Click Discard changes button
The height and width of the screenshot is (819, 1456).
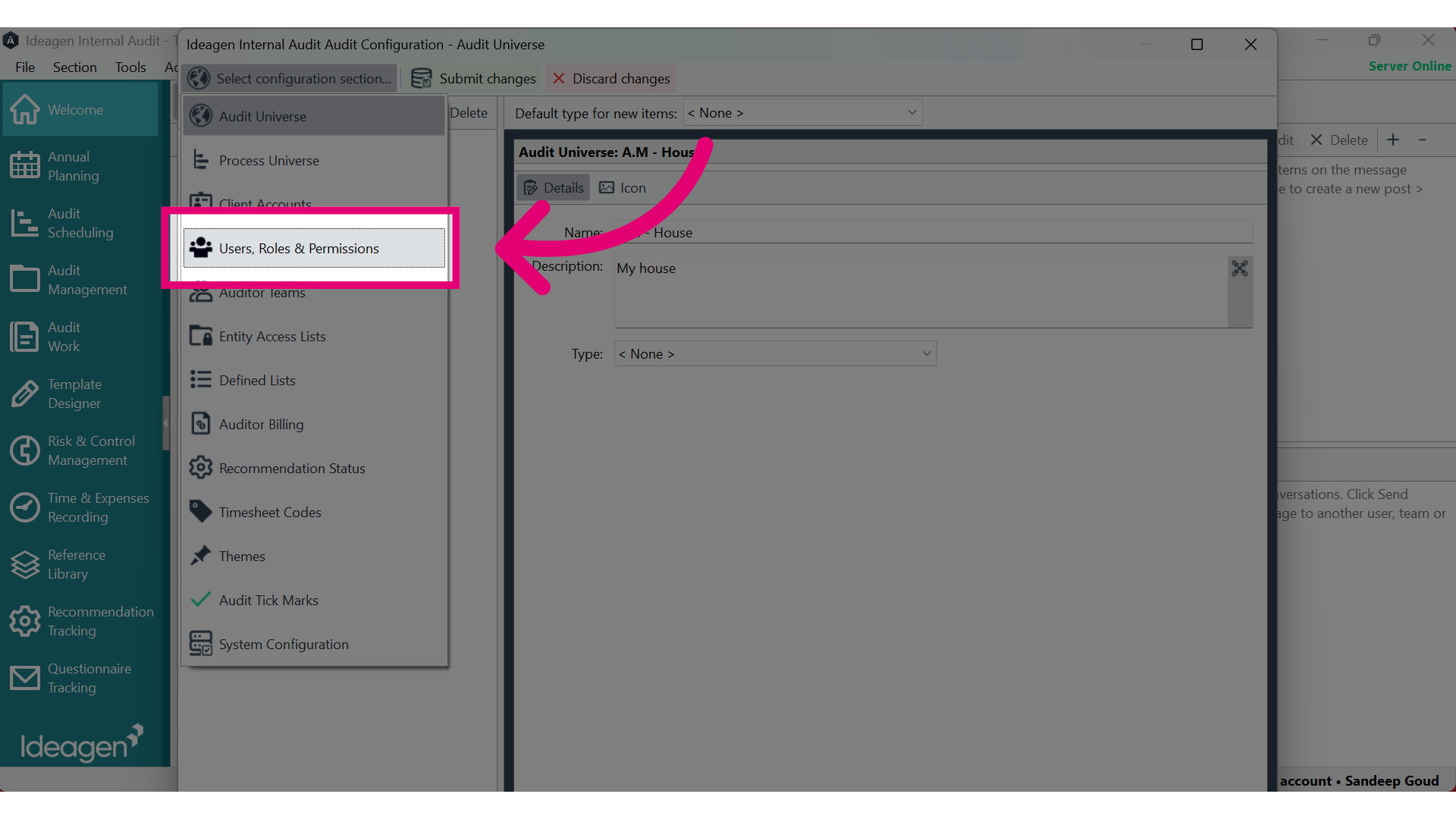pos(611,78)
